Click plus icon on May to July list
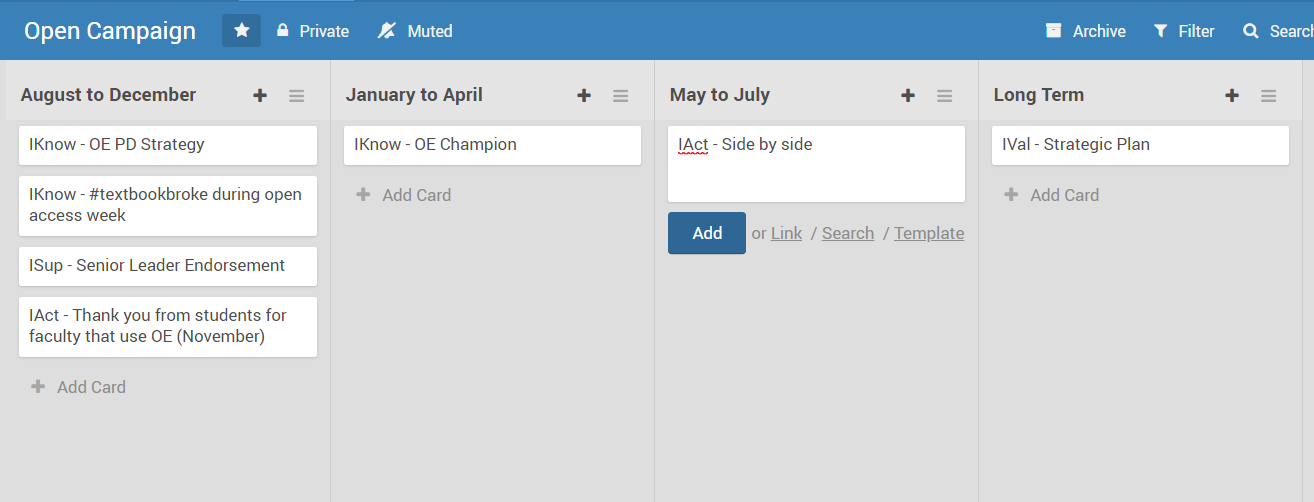The height and width of the screenshot is (502, 1314). click(908, 96)
